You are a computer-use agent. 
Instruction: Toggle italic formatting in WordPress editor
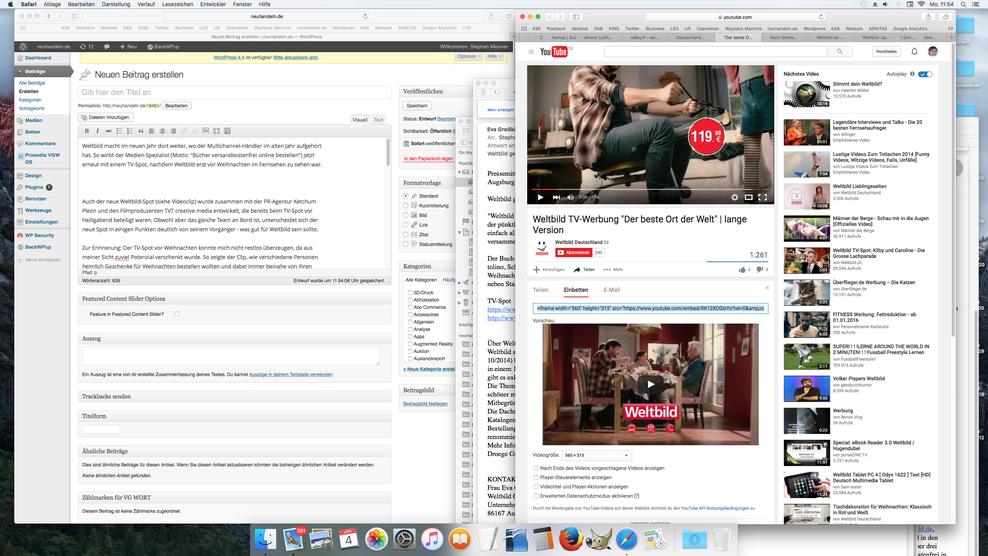pos(98,131)
